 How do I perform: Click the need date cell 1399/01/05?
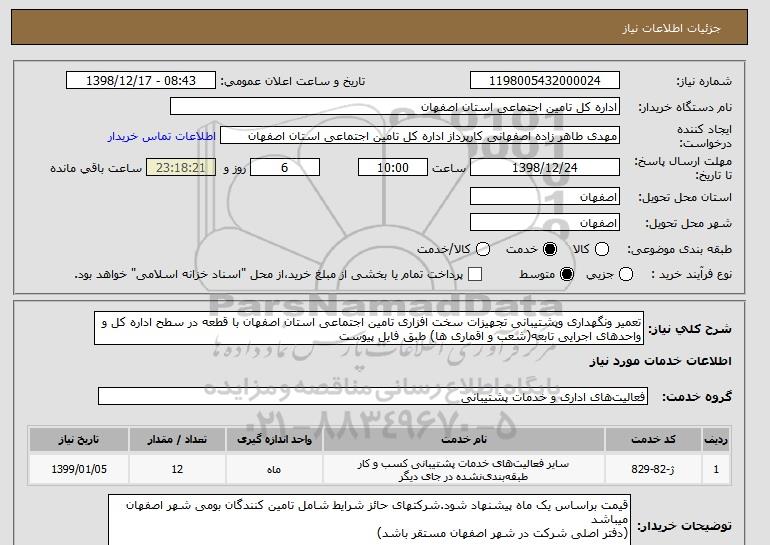79,469
